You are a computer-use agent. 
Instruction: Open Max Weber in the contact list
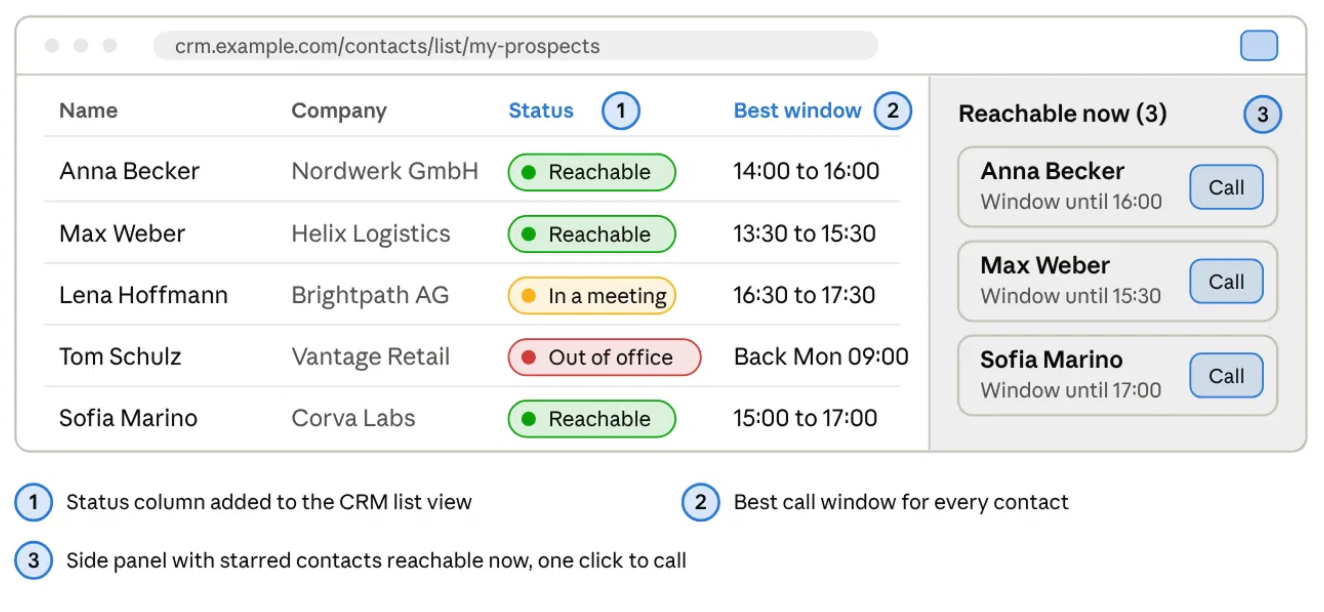click(x=122, y=234)
